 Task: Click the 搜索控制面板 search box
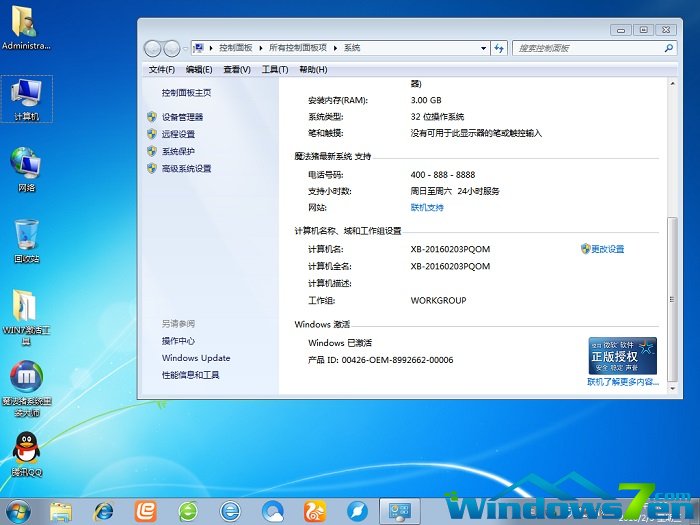(x=586, y=48)
